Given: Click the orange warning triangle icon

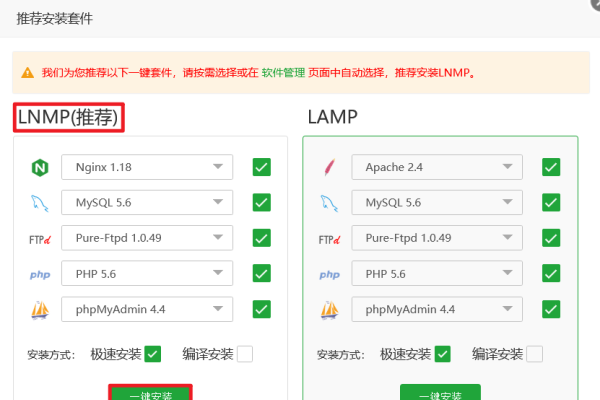Looking at the screenshot, I should 28,72.
